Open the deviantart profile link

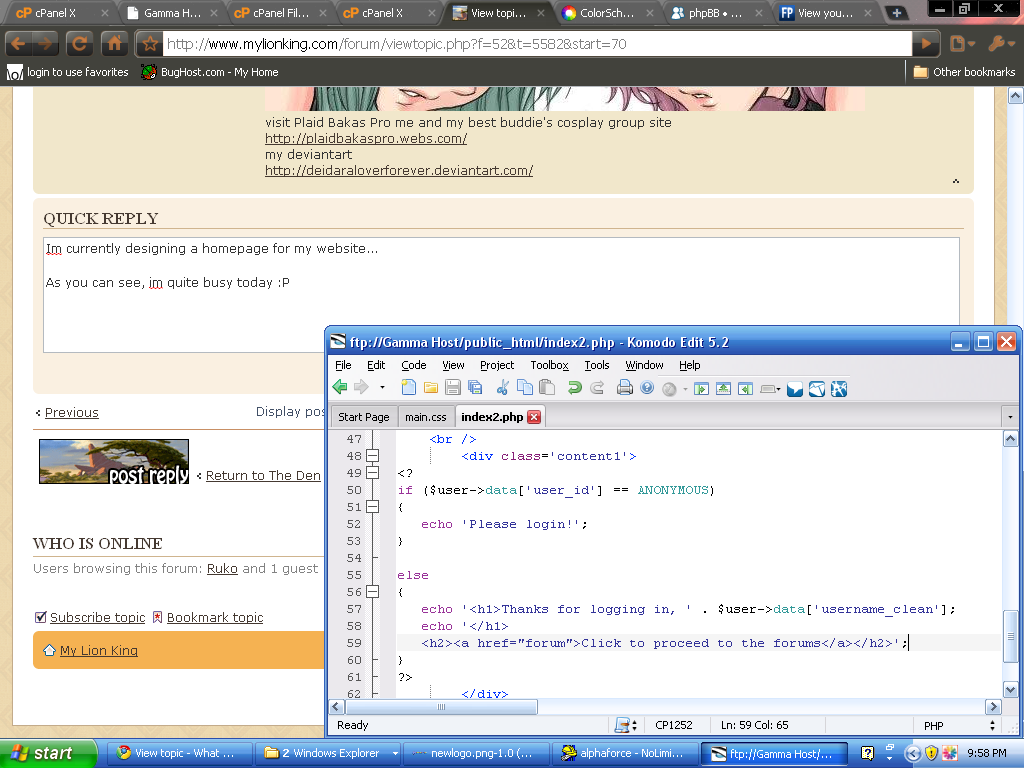pyautogui.click(x=398, y=171)
